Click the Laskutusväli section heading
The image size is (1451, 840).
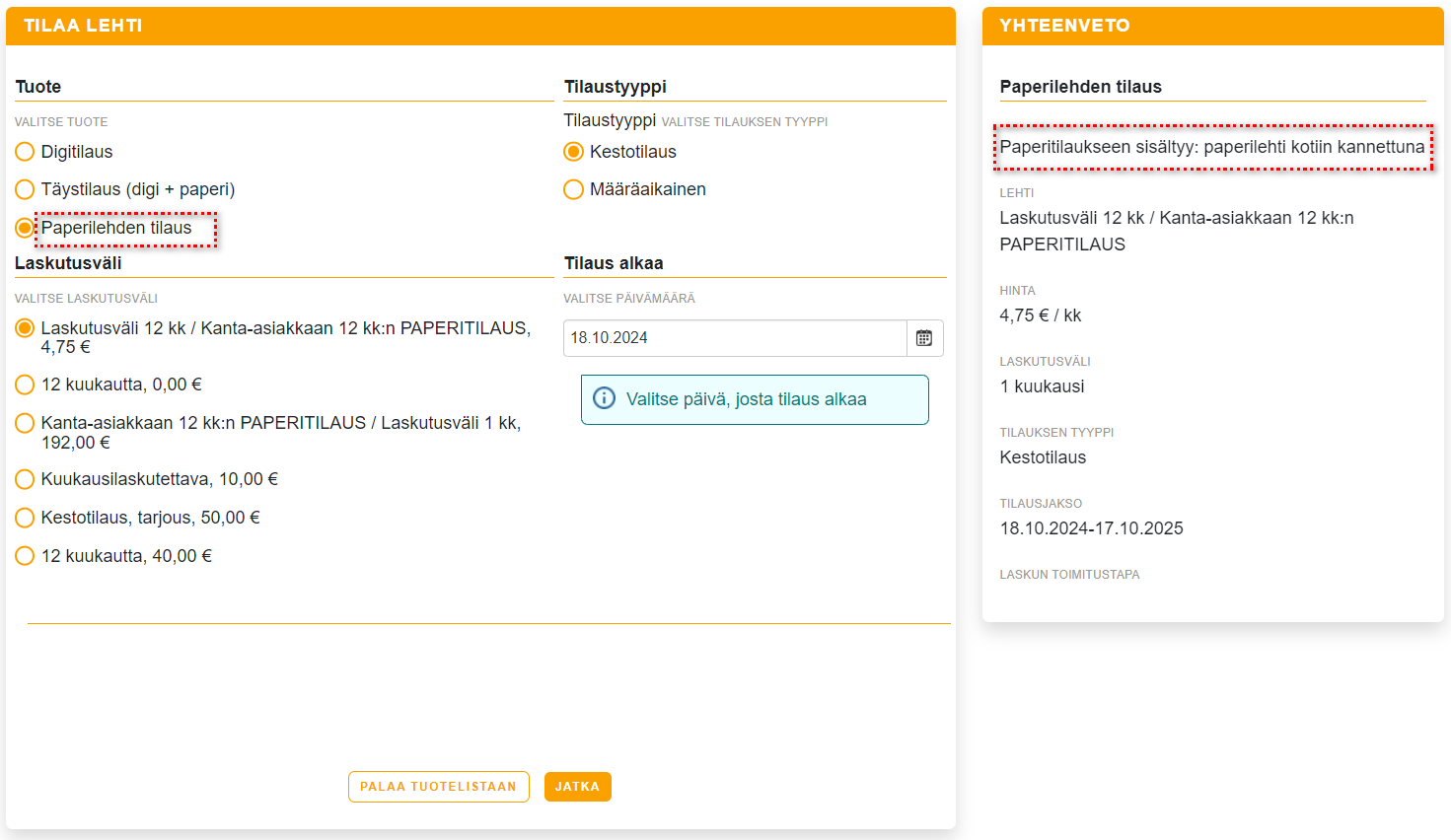(68, 263)
